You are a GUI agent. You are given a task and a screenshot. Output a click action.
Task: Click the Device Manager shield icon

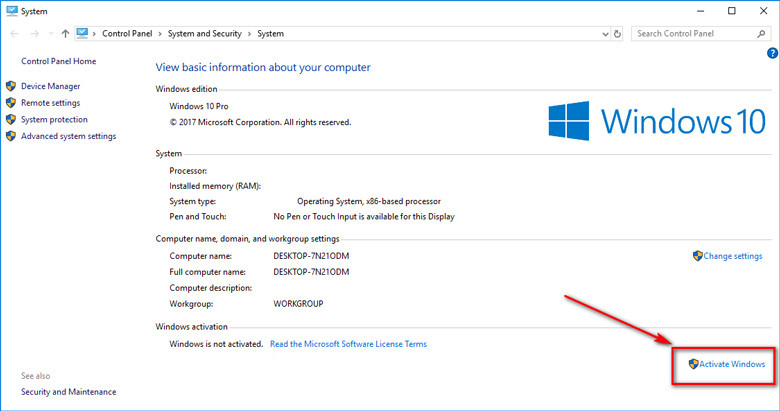point(11,86)
